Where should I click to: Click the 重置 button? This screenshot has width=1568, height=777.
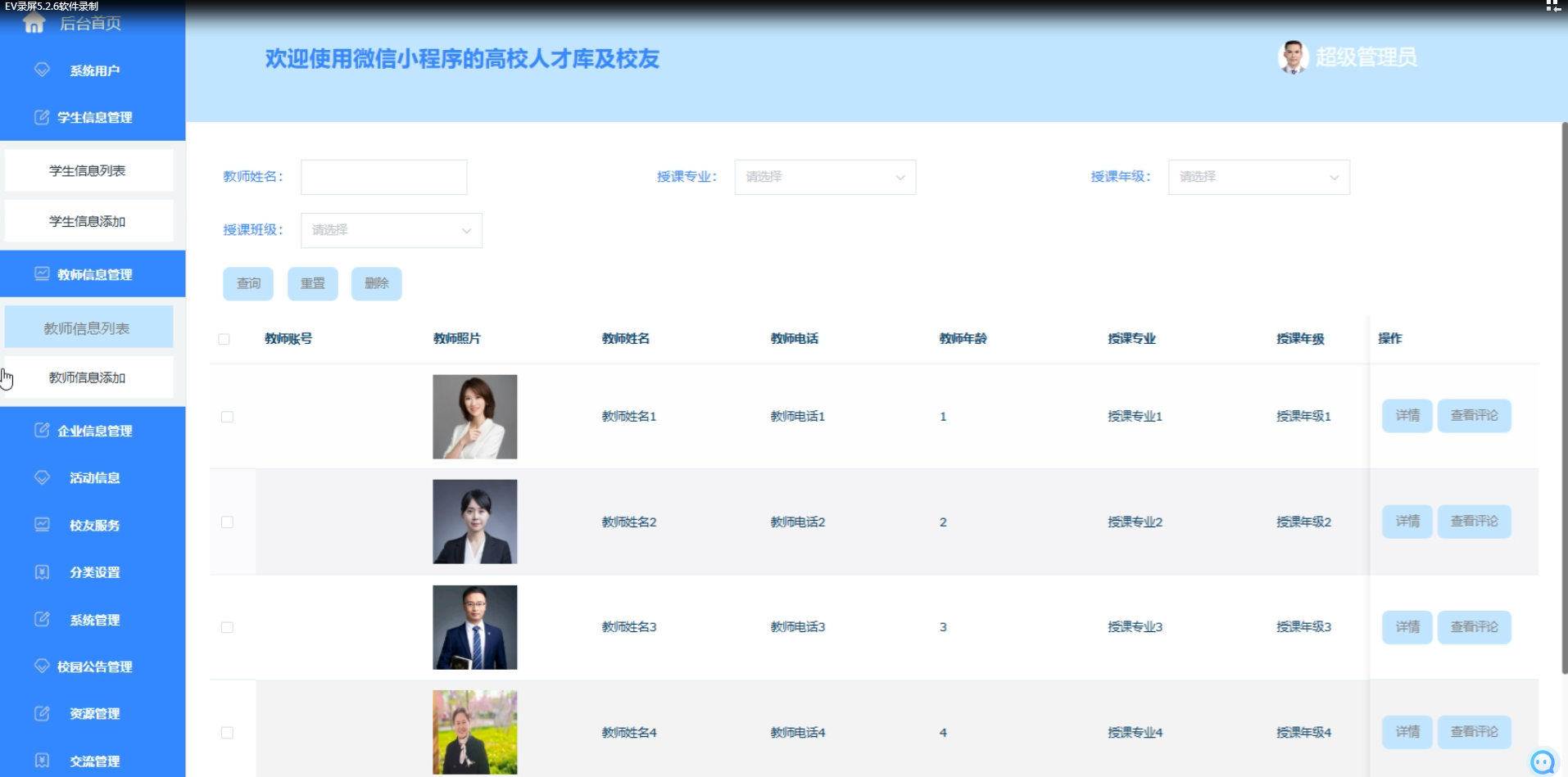coord(312,283)
